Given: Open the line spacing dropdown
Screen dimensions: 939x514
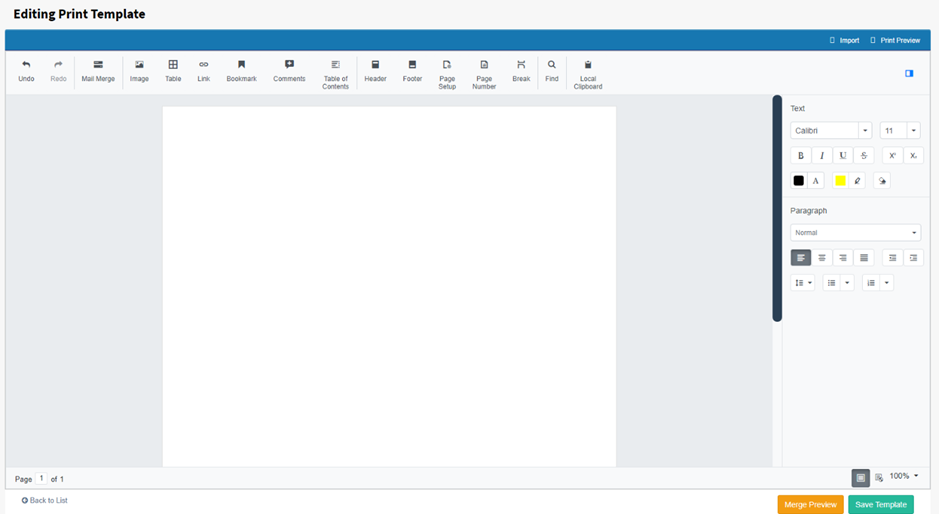Looking at the screenshot, I should pyautogui.click(x=803, y=283).
